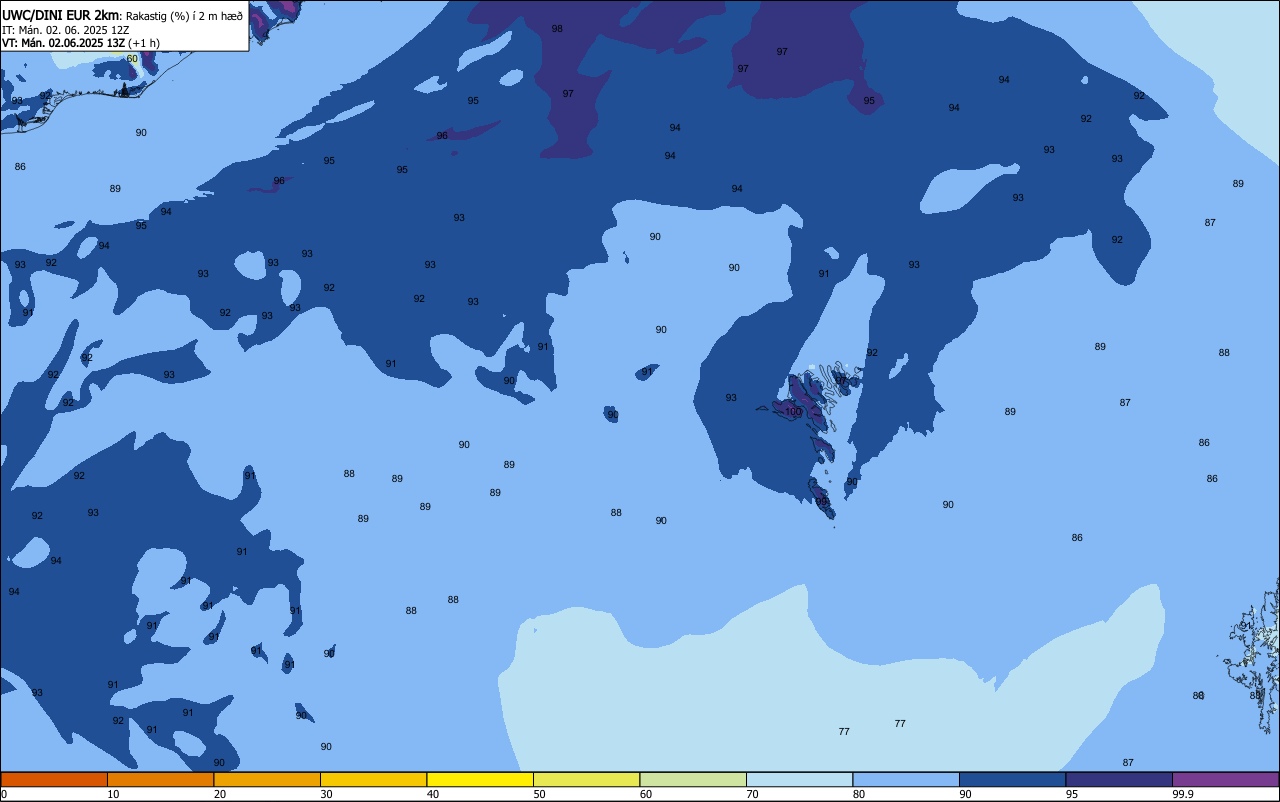Click the legend tick label 10
Viewport: 1280px width, 802px height.
coord(113,794)
